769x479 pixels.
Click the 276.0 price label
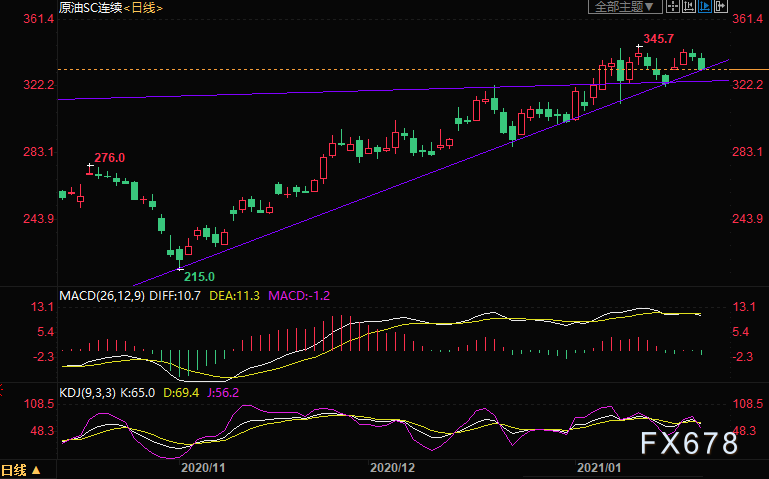point(109,158)
